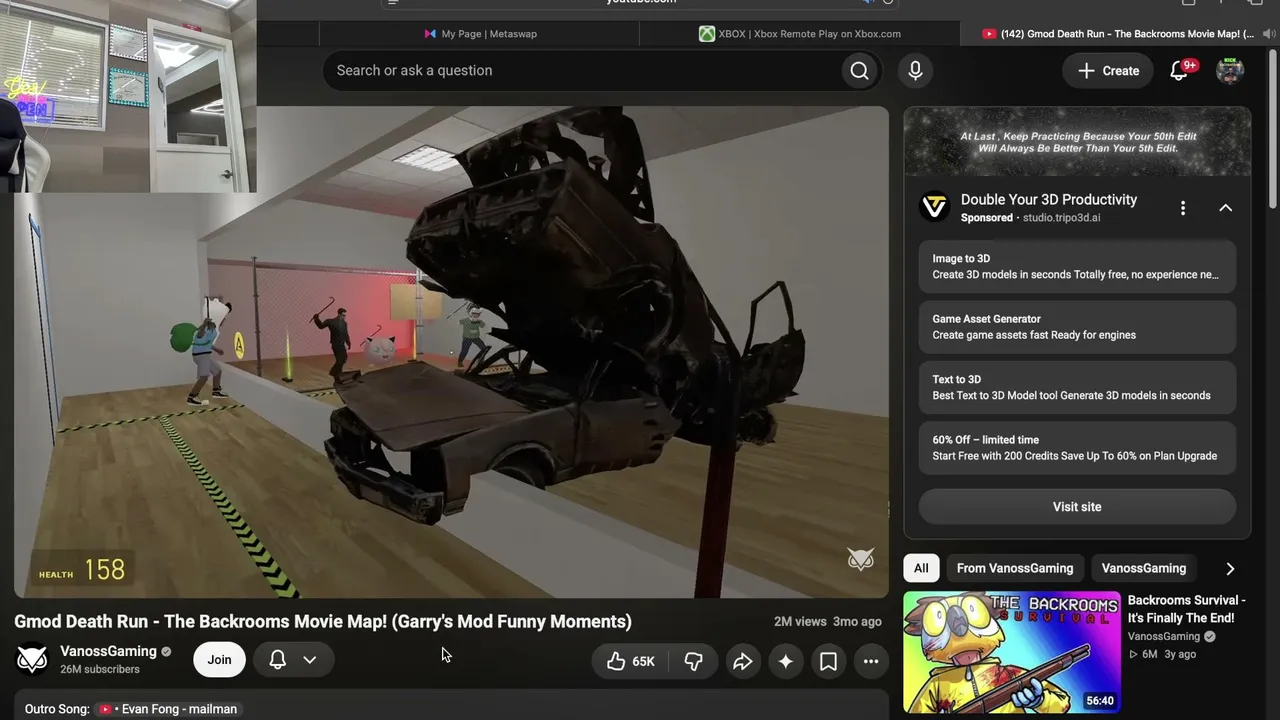Click the ad banner image at top
The width and height of the screenshot is (1280, 720).
point(1077,142)
